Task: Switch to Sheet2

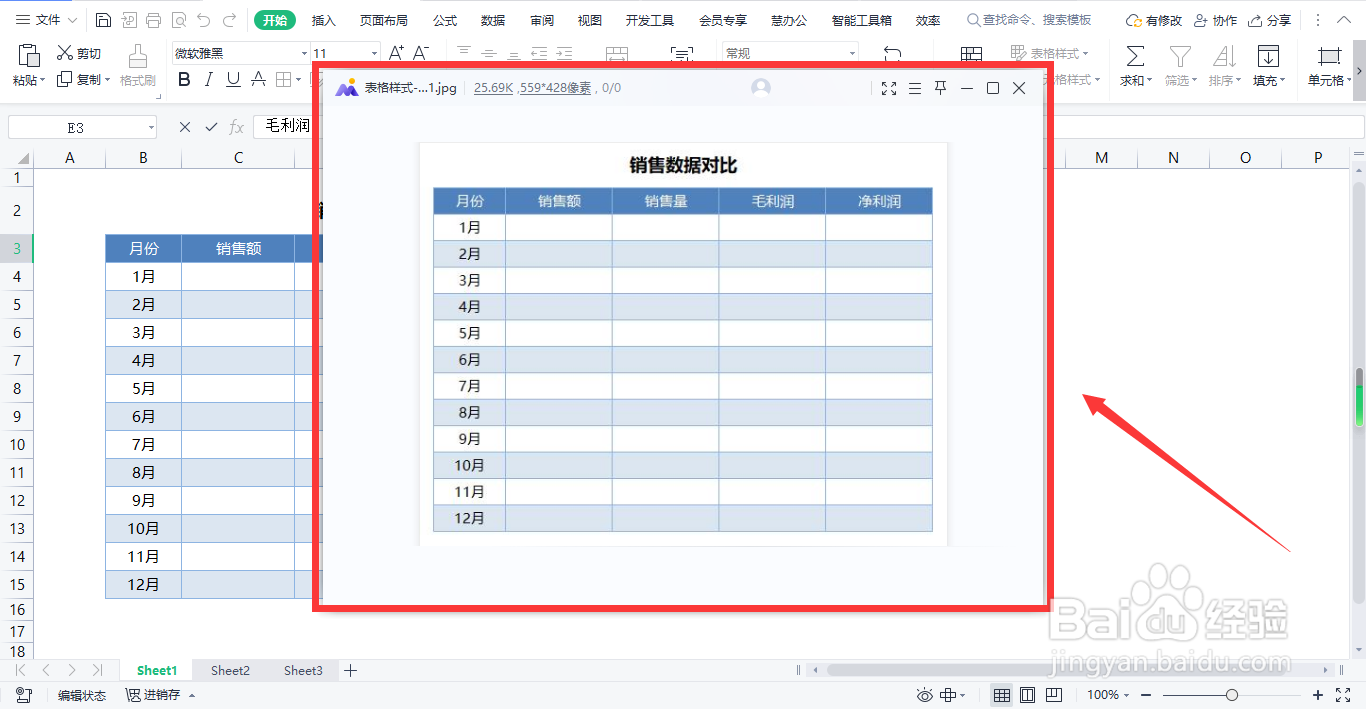Action: click(x=229, y=670)
